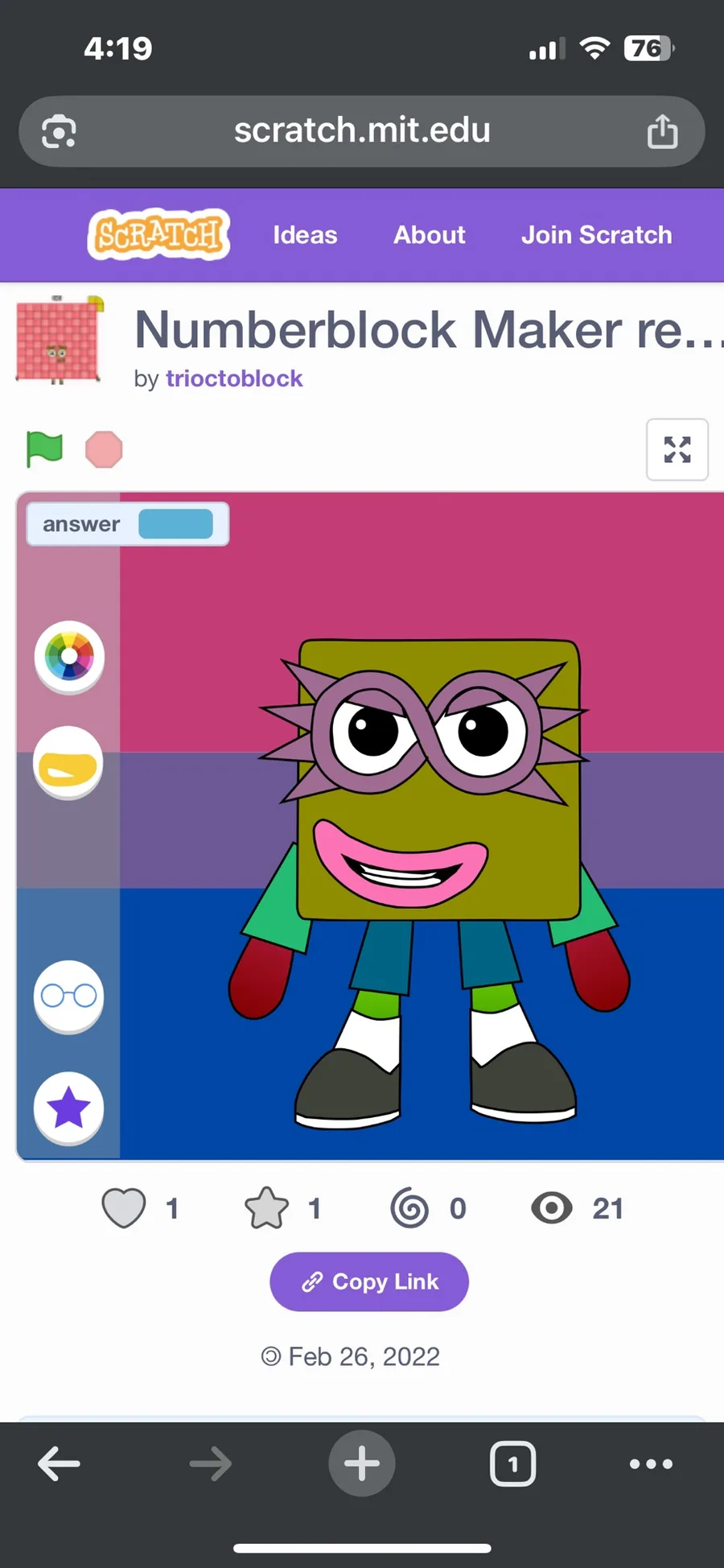This screenshot has height=1568, width=724.
Task: Click the Feb 26, 2022 date text
Action: point(364,1356)
